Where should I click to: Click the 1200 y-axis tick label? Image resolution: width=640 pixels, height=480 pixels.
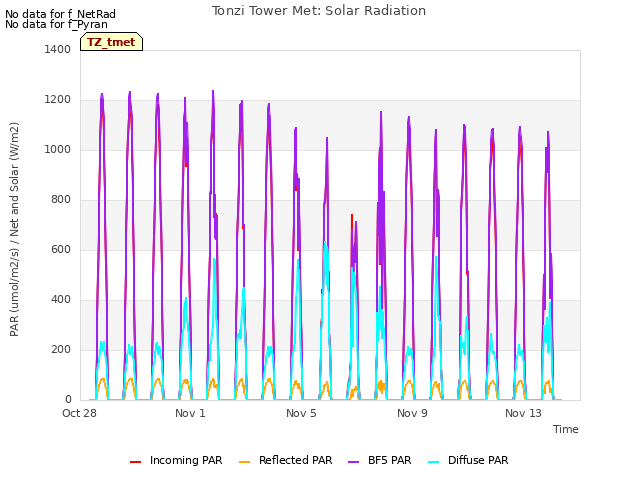click(x=58, y=100)
